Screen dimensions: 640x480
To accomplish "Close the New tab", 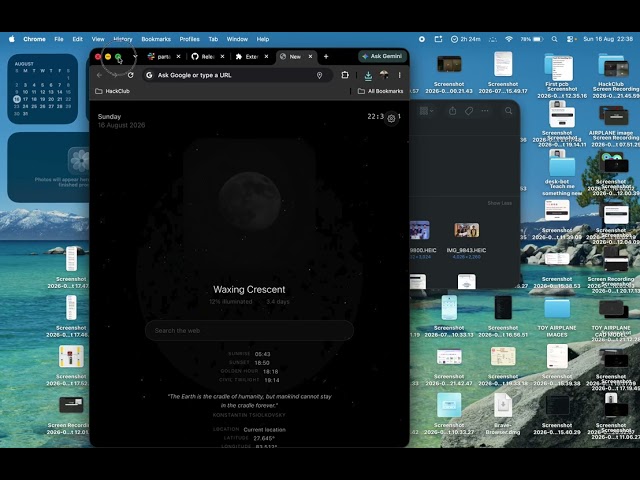I will click(310, 57).
